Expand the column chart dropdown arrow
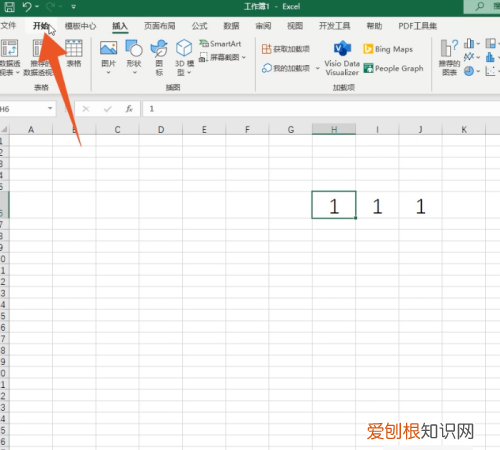Screen dimensions: 500x450 (x=478, y=44)
